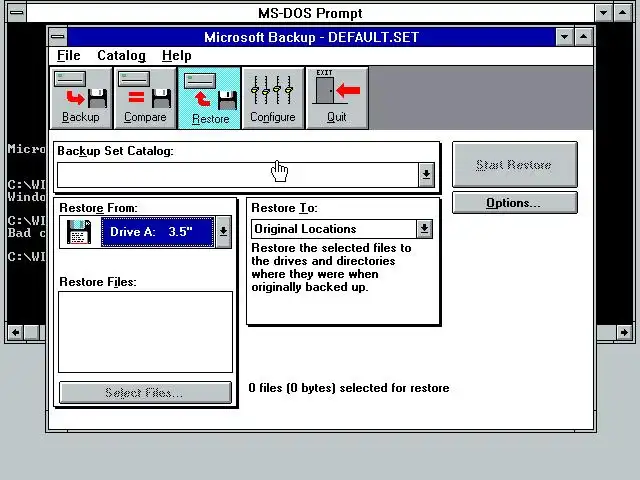The image size is (640, 480).
Task: Click the floppy disk icon by Drive A
Action: click(79, 232)
